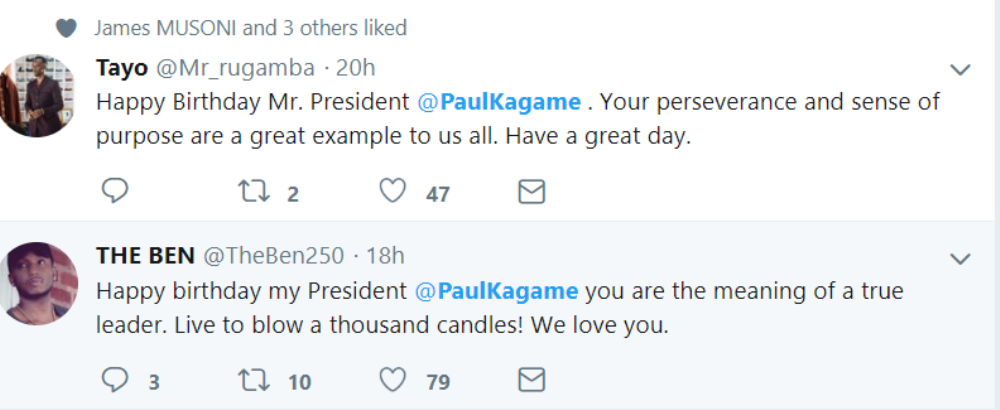The height and width of the screenshot is (410, 1000).
Task: Share THE BEN's tweet by message envelope
Action: (x=531, y=380)
